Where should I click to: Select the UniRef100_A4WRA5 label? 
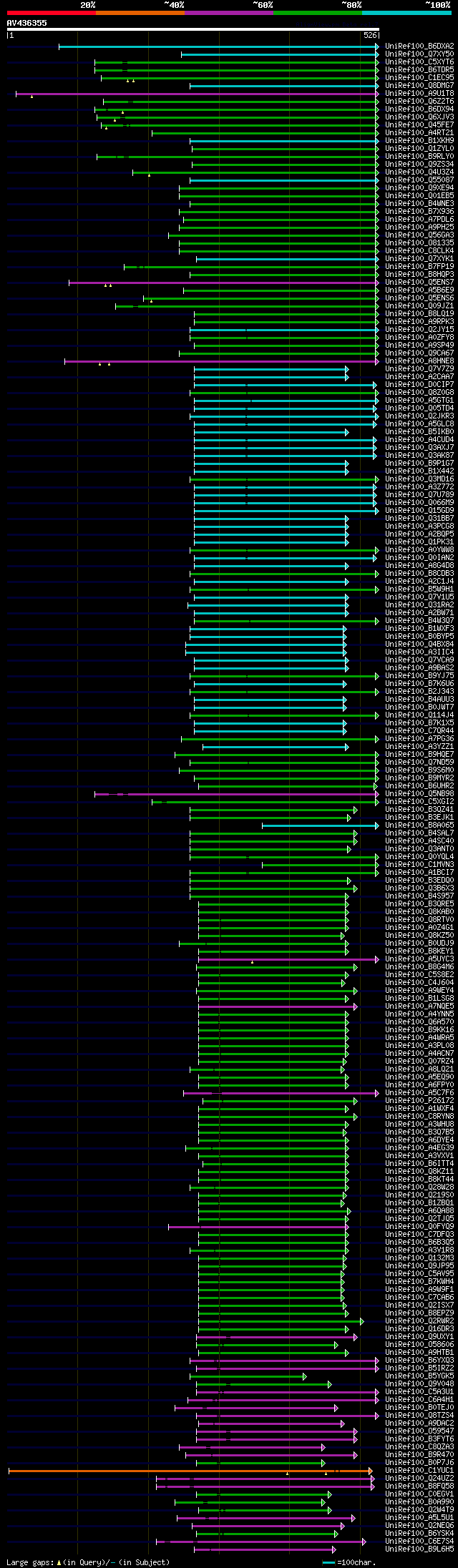tap(419, 1038)
